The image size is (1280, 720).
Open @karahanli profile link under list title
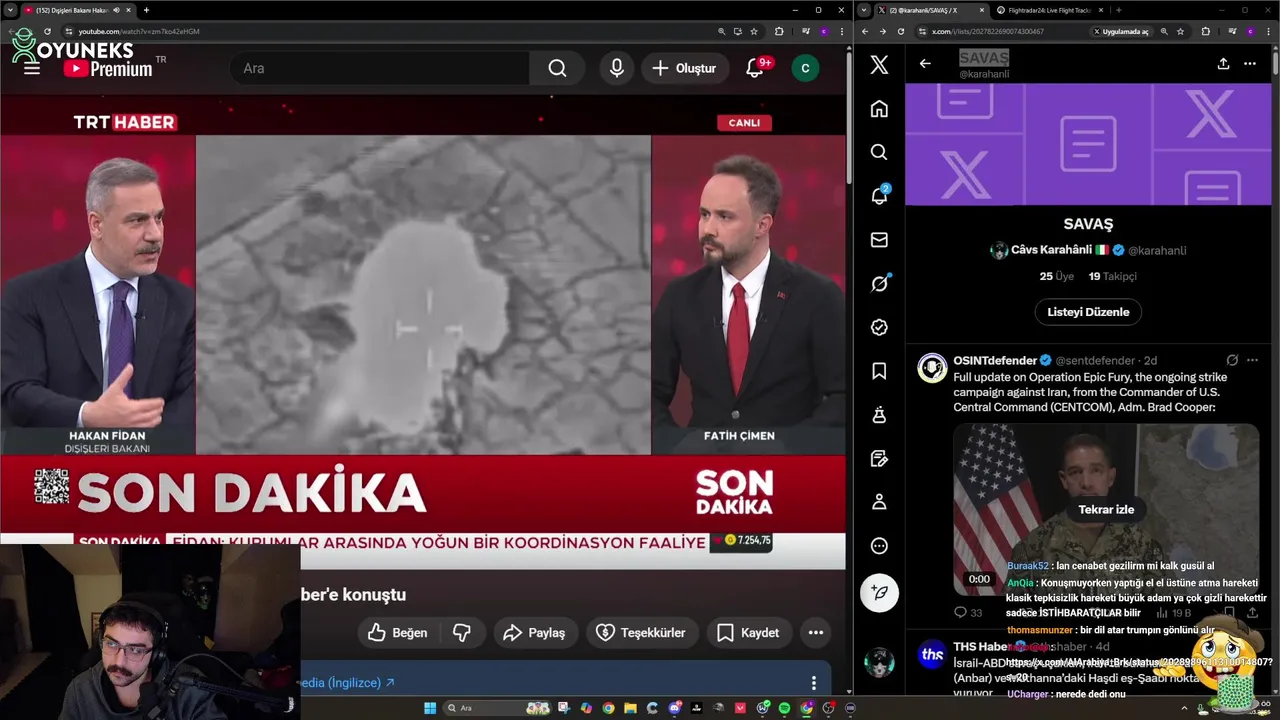1157,250
